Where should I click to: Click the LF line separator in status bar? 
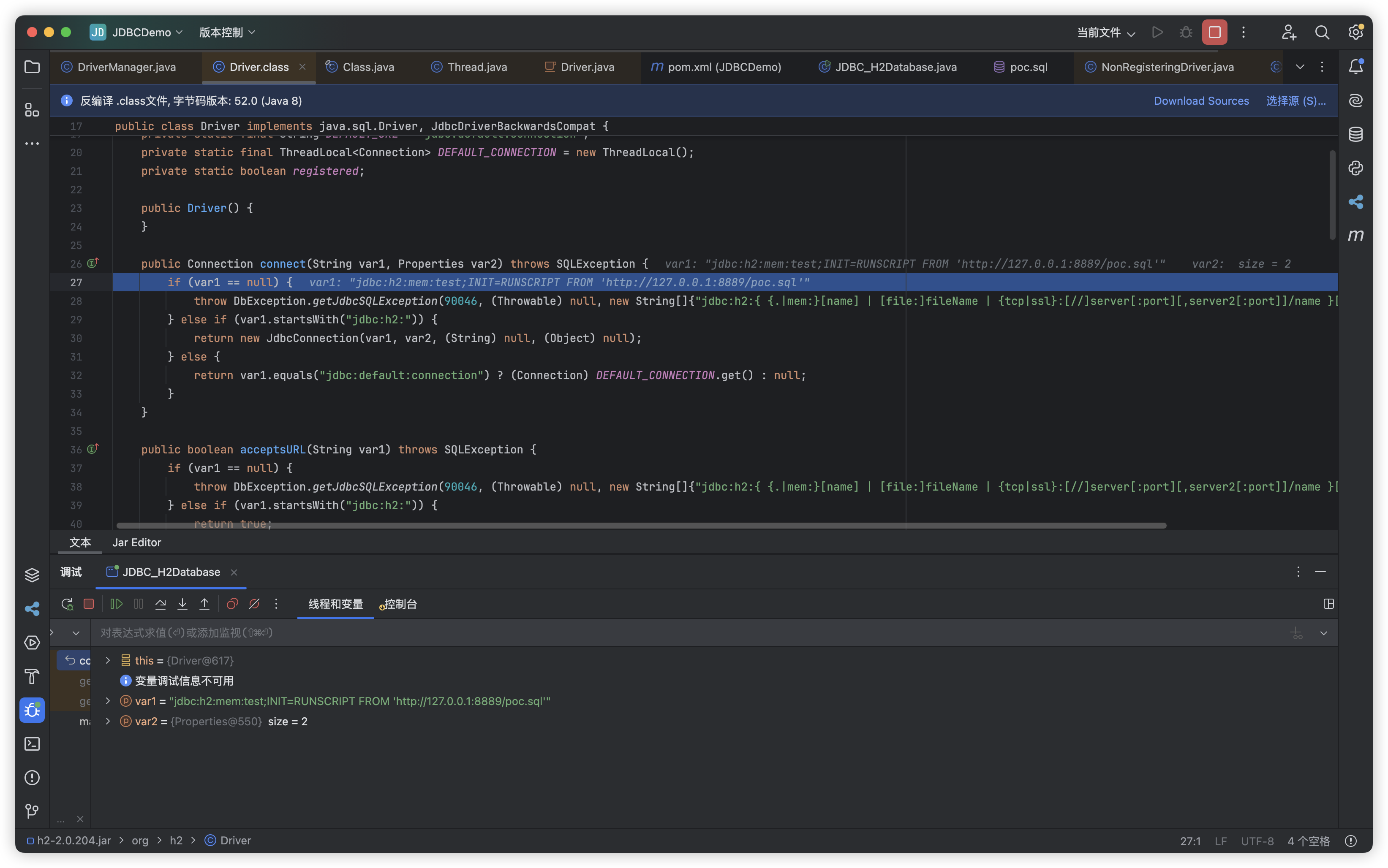(1221, 841)
